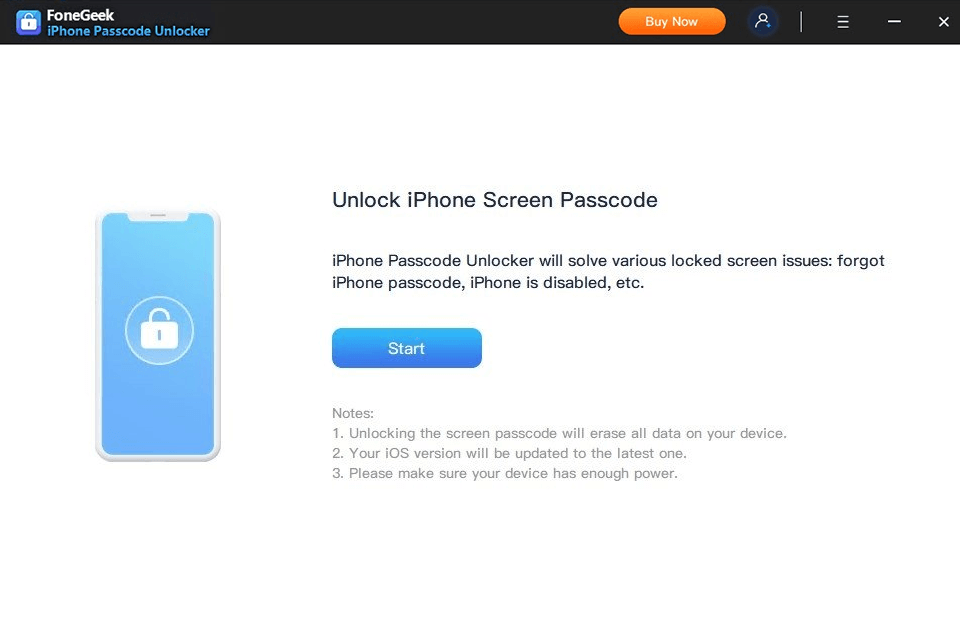Viewport: 960px width, 640px height.
Task: Click the Notes: label
Action: (353, 413)
